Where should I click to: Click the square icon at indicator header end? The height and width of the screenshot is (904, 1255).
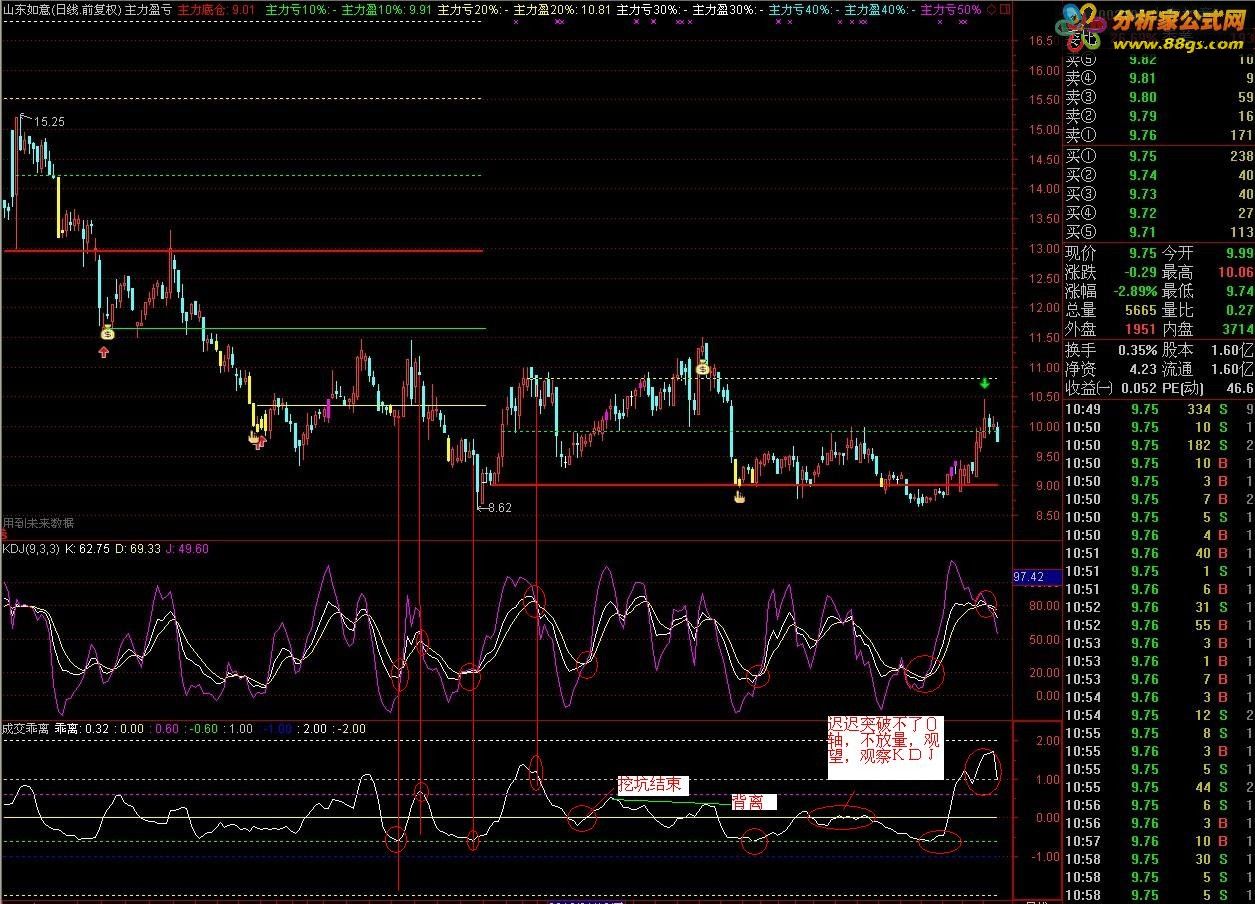(1004, 8)
